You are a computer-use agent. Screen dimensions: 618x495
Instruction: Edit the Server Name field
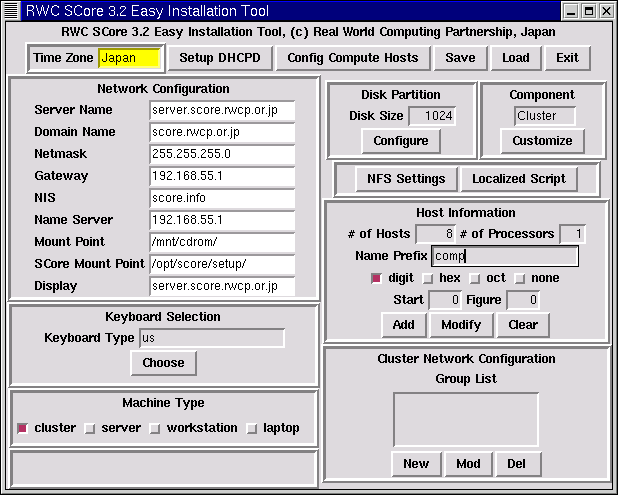pos(222,110)
